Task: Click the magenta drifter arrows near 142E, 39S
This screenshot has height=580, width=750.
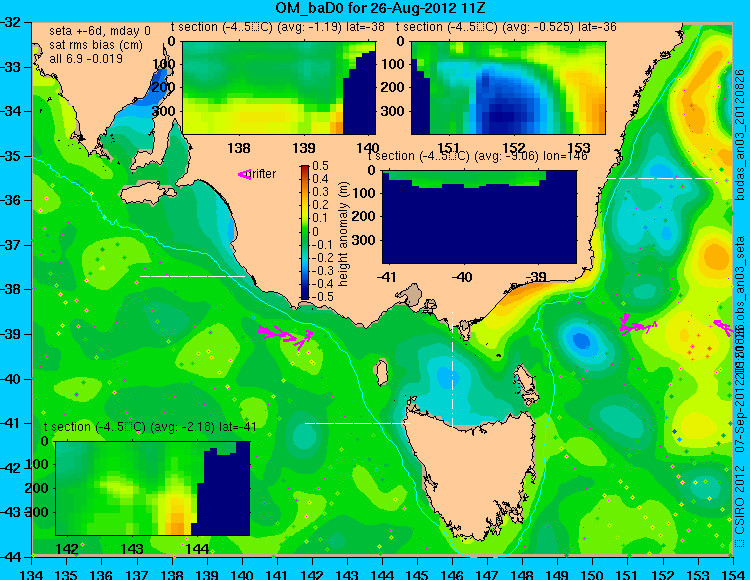Action: click(286, 337)
